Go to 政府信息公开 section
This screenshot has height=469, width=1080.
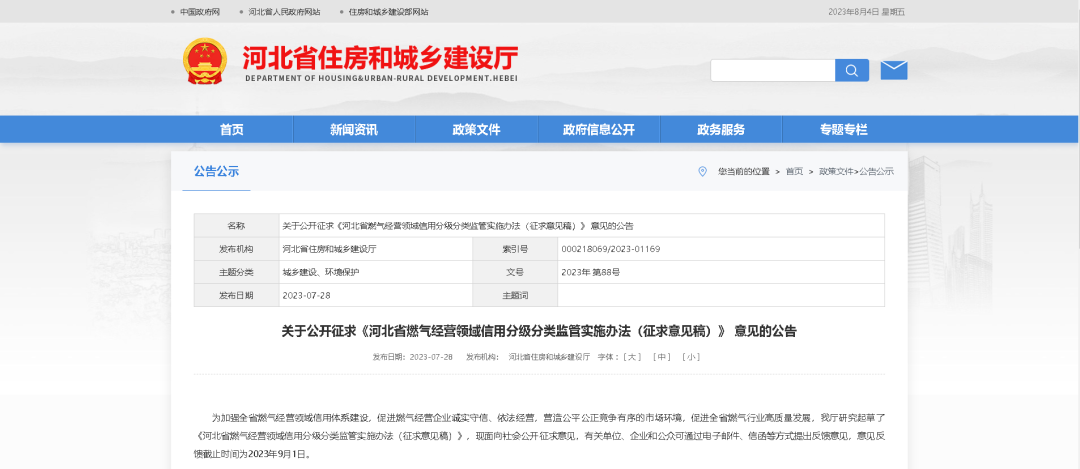[598, 130]
